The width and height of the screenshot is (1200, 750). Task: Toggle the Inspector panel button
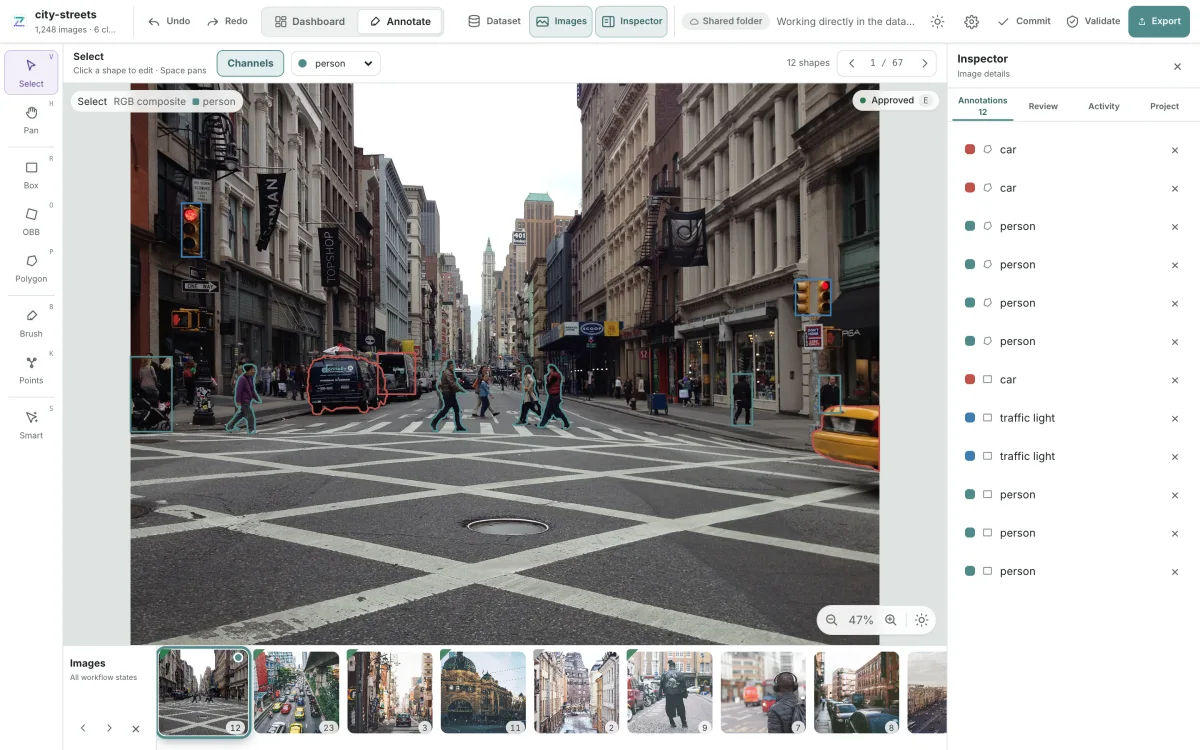coord(631,21)
